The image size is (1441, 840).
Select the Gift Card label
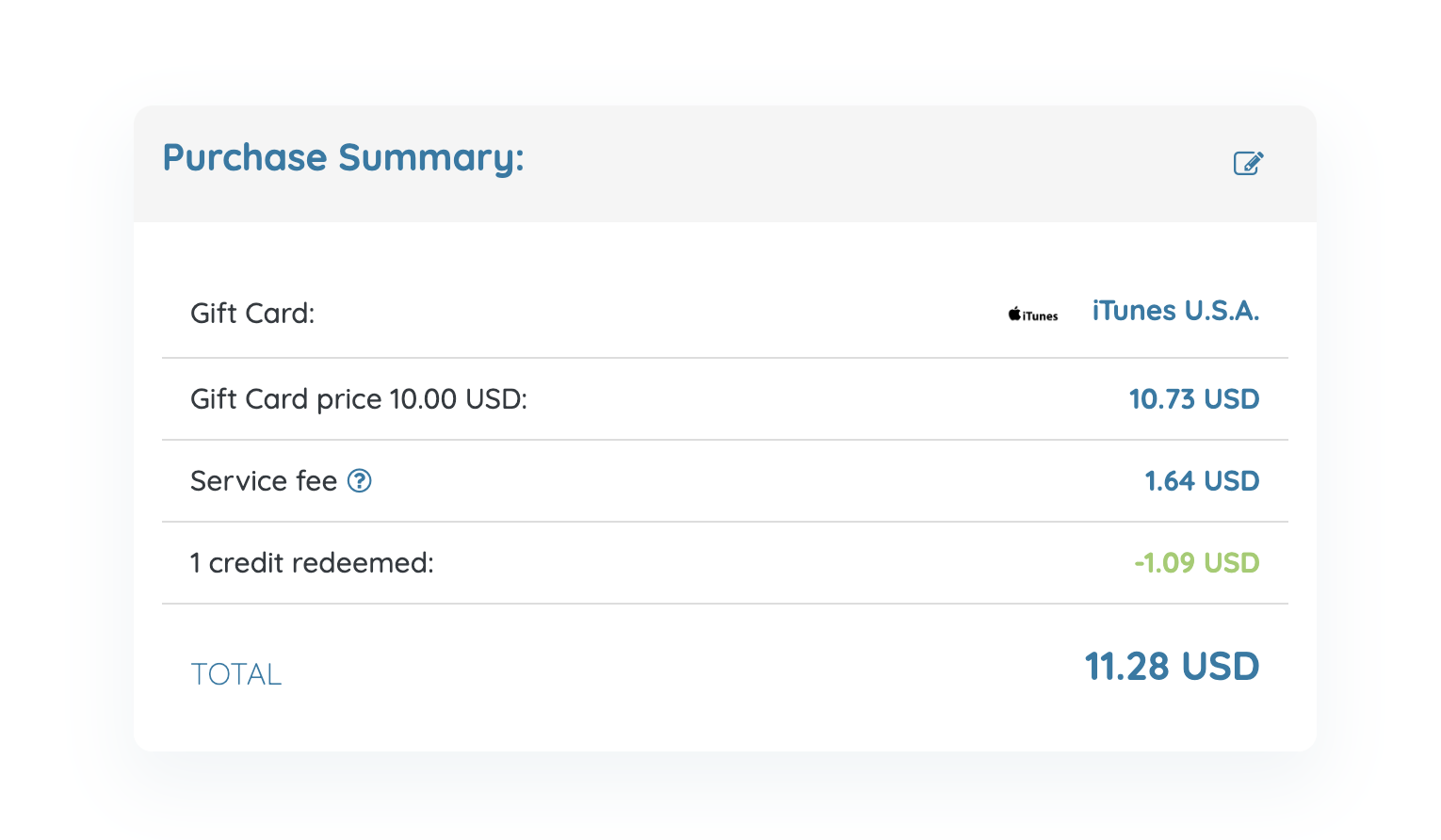coord(252,314)
